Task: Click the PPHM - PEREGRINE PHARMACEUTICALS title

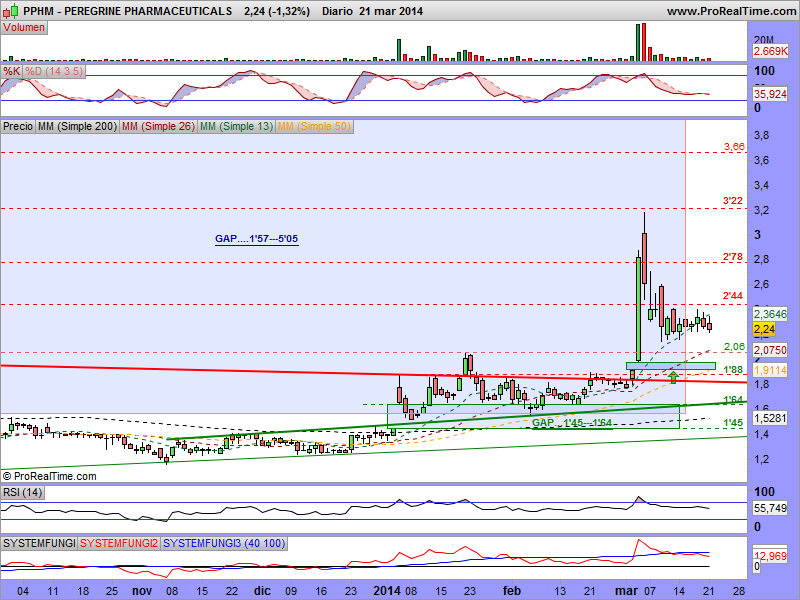Action: coord(128,11)
